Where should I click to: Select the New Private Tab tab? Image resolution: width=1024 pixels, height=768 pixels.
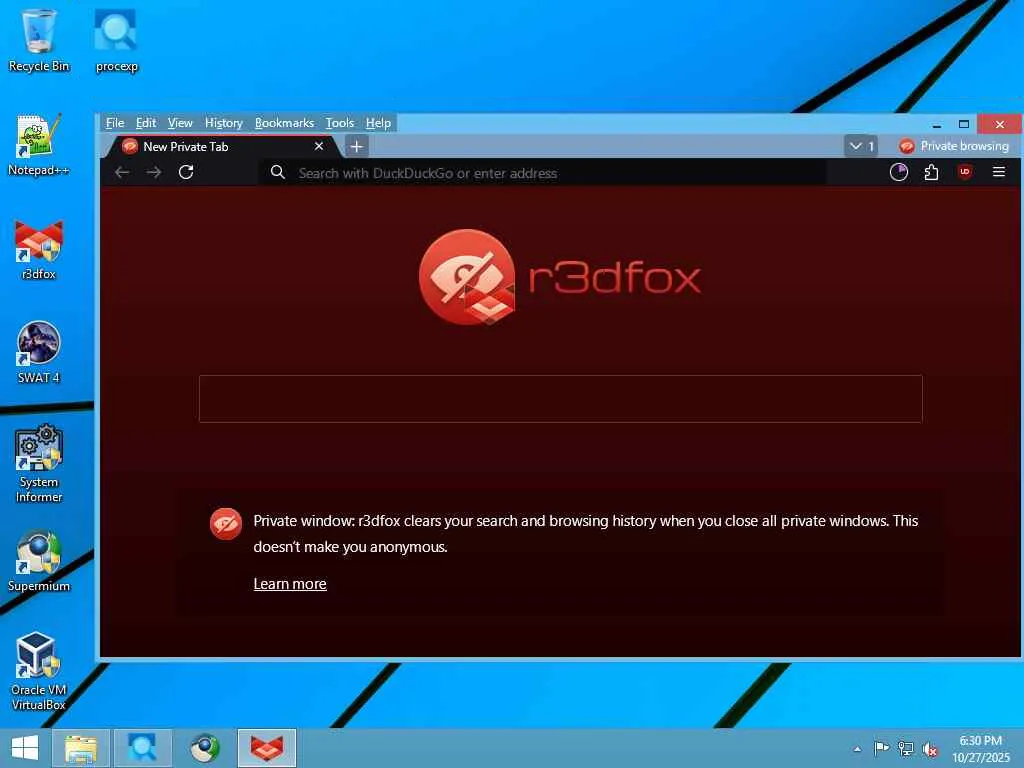click(x=222, y=146)
